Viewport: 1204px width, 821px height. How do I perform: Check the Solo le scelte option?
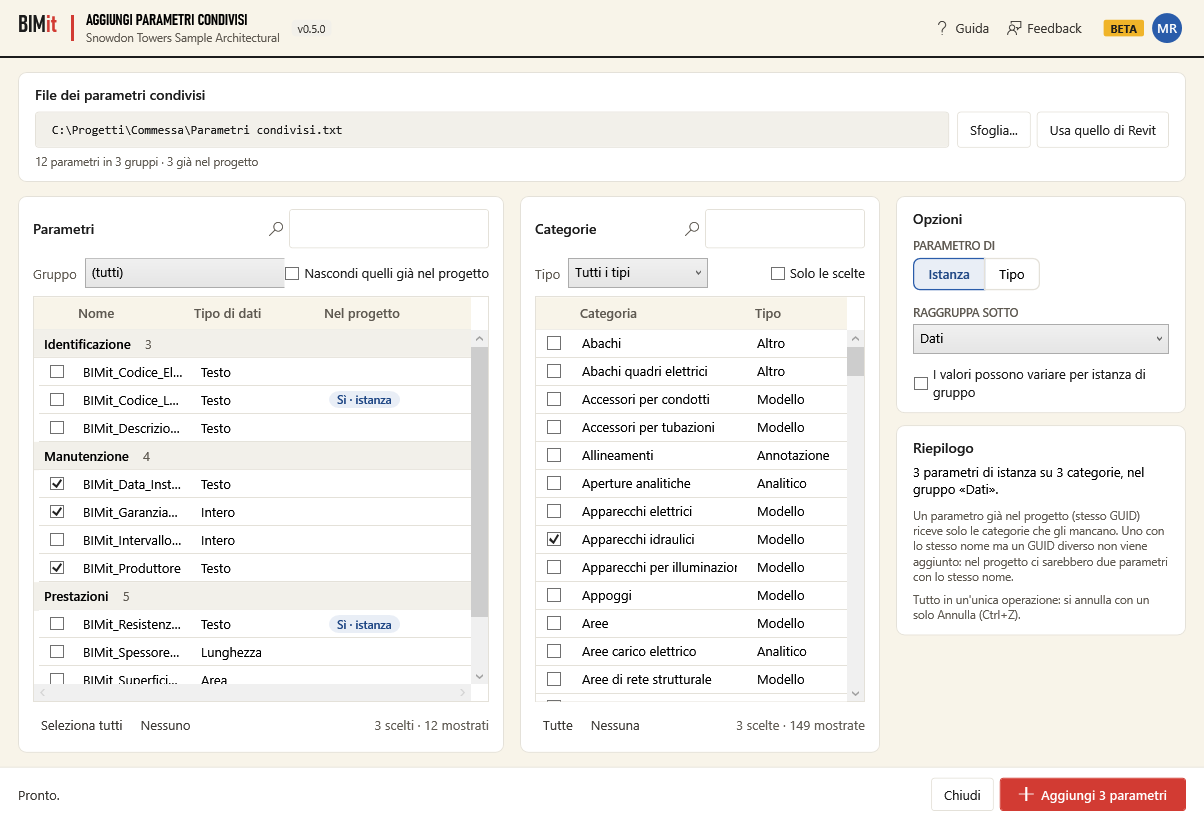[x=778, y=273]
